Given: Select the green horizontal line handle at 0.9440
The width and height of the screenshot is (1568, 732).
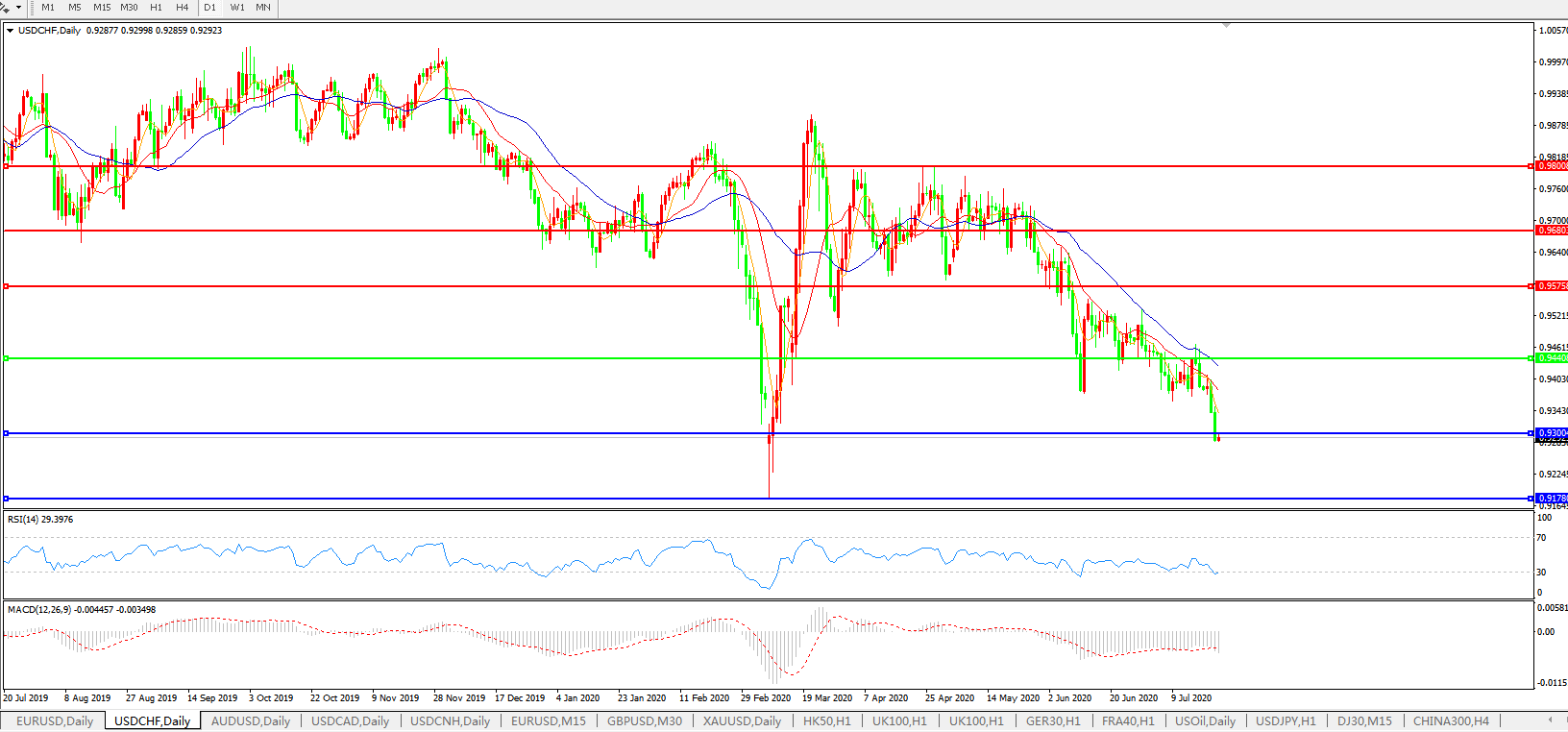Looking at the screenshot, I should click(x=7, y=358).
